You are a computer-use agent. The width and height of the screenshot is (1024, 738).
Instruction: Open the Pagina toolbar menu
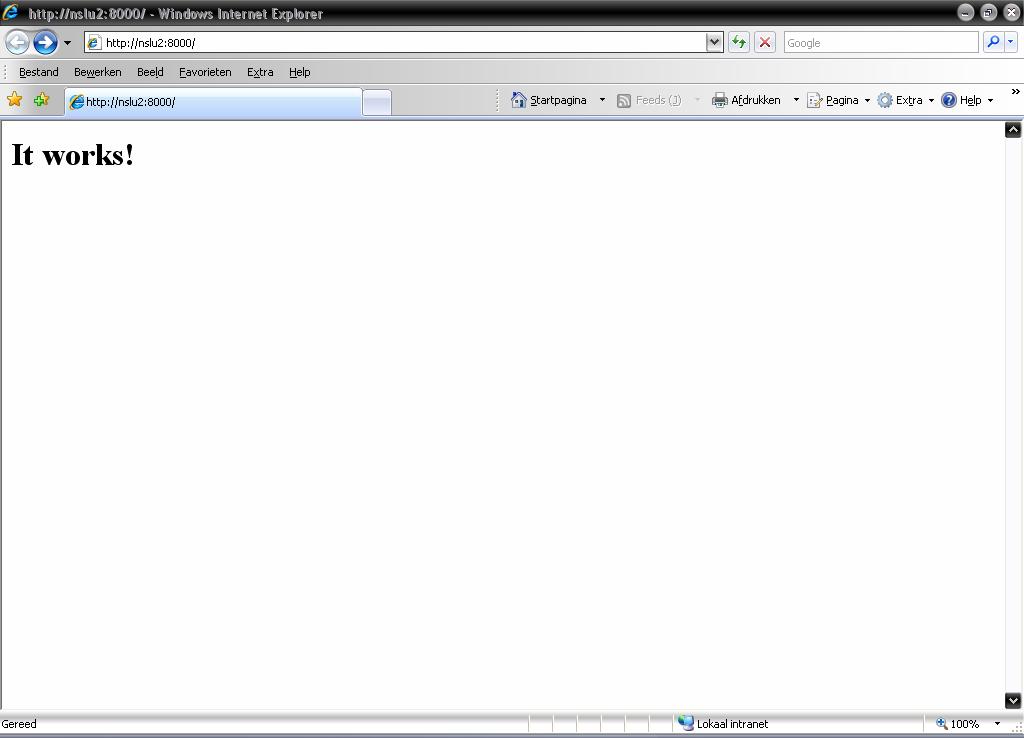pos(839,100)
